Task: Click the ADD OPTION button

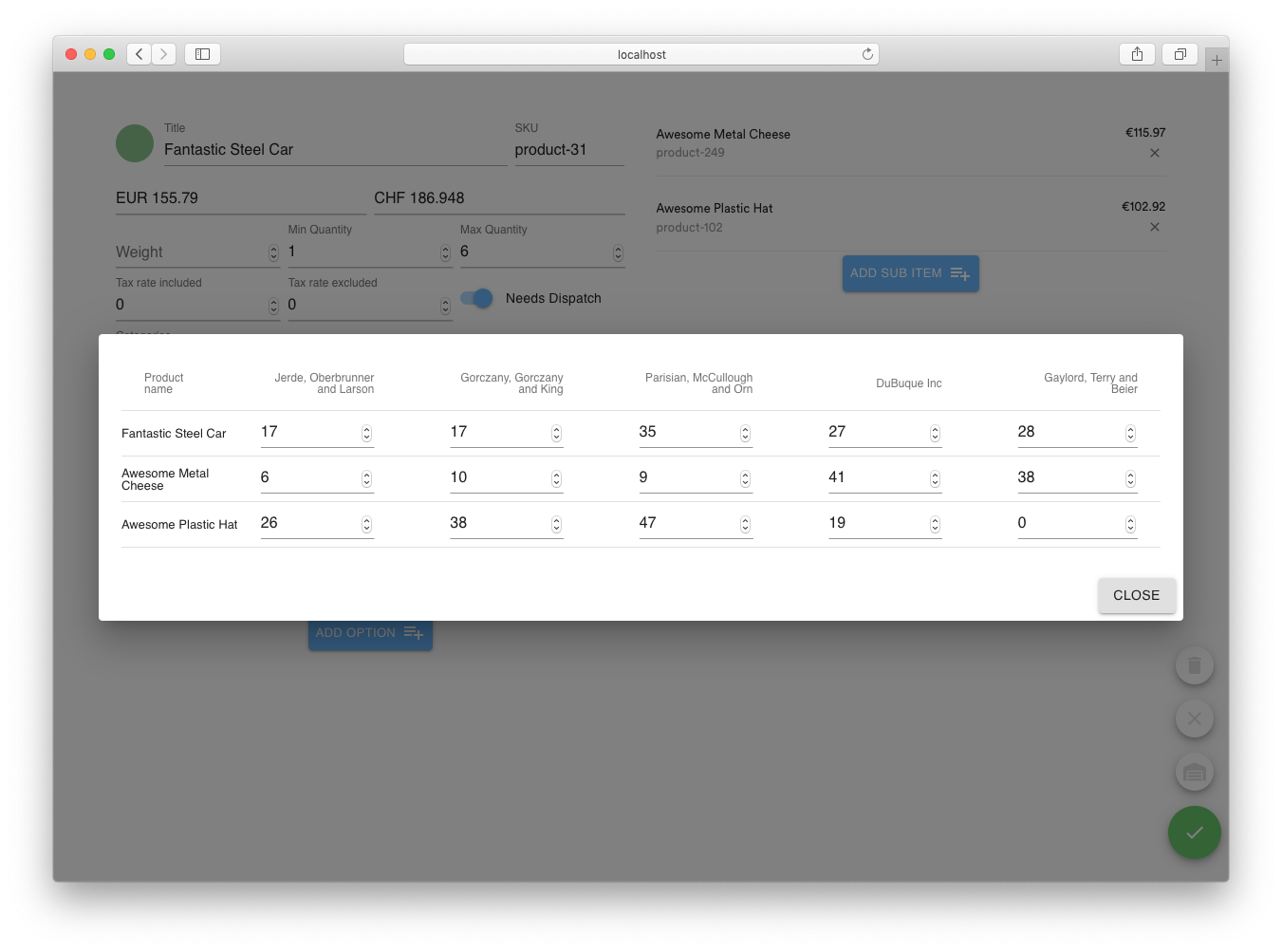Action: [x=370, y=634]
